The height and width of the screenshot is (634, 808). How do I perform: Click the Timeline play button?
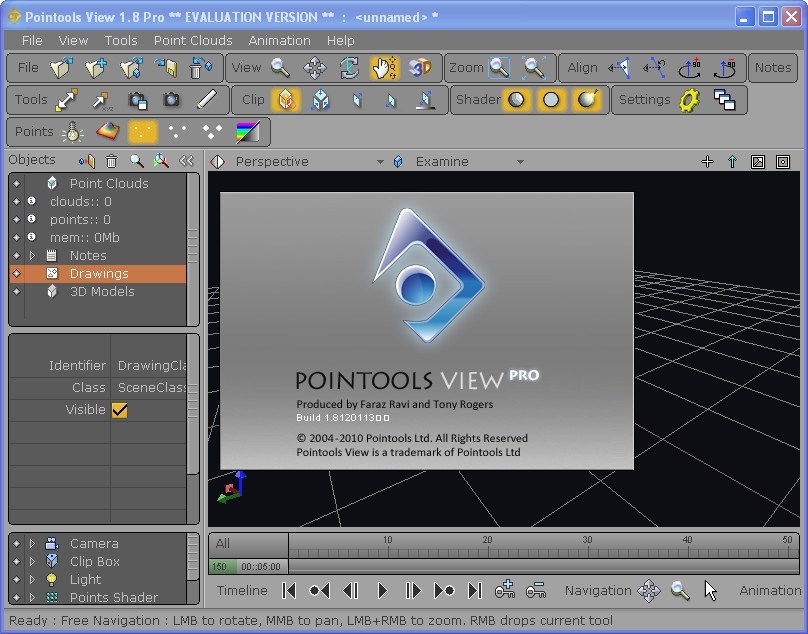tap(382, 591)
